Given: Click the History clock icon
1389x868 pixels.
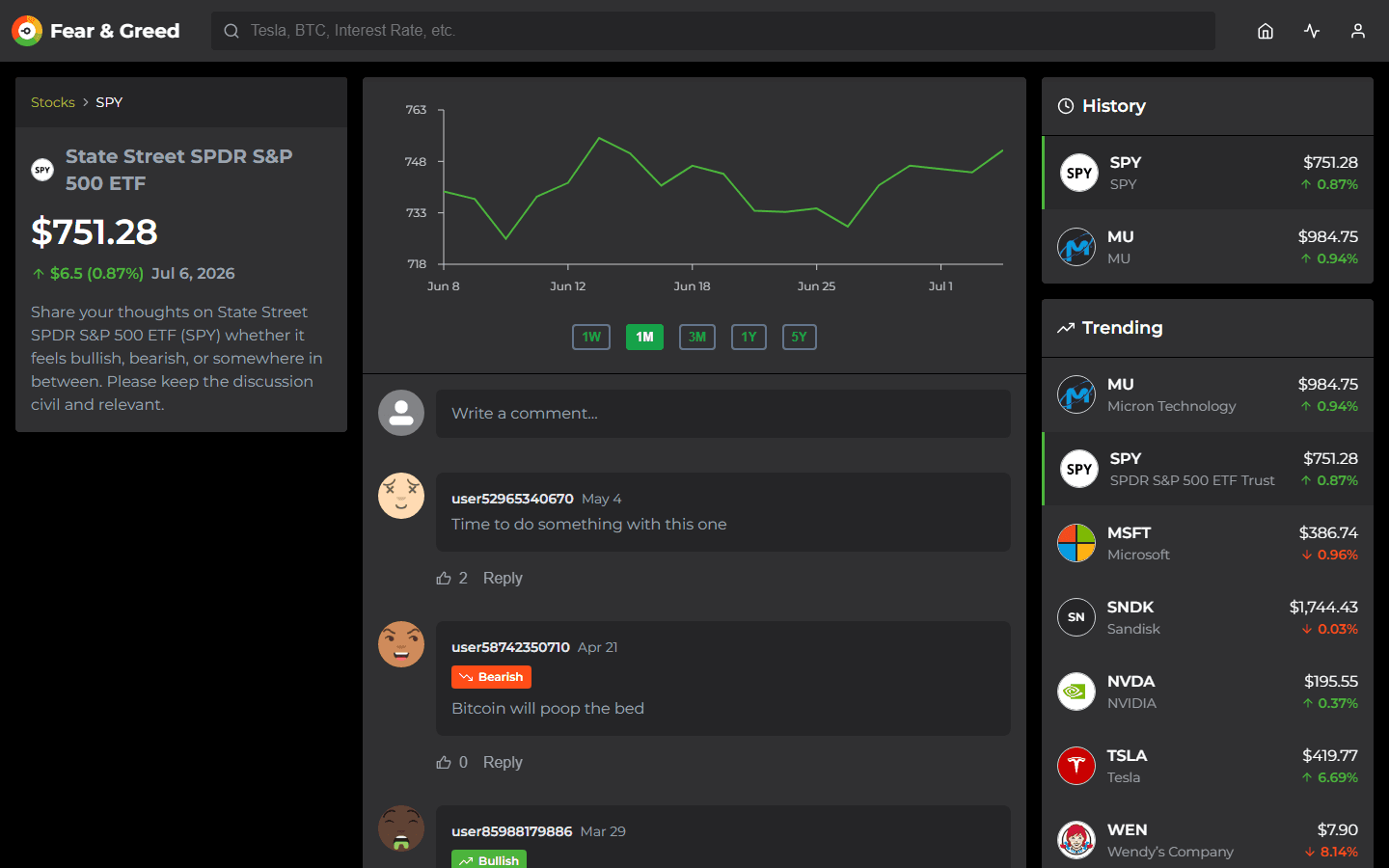Looking at the screenshot, I should tap(1066, 106).
